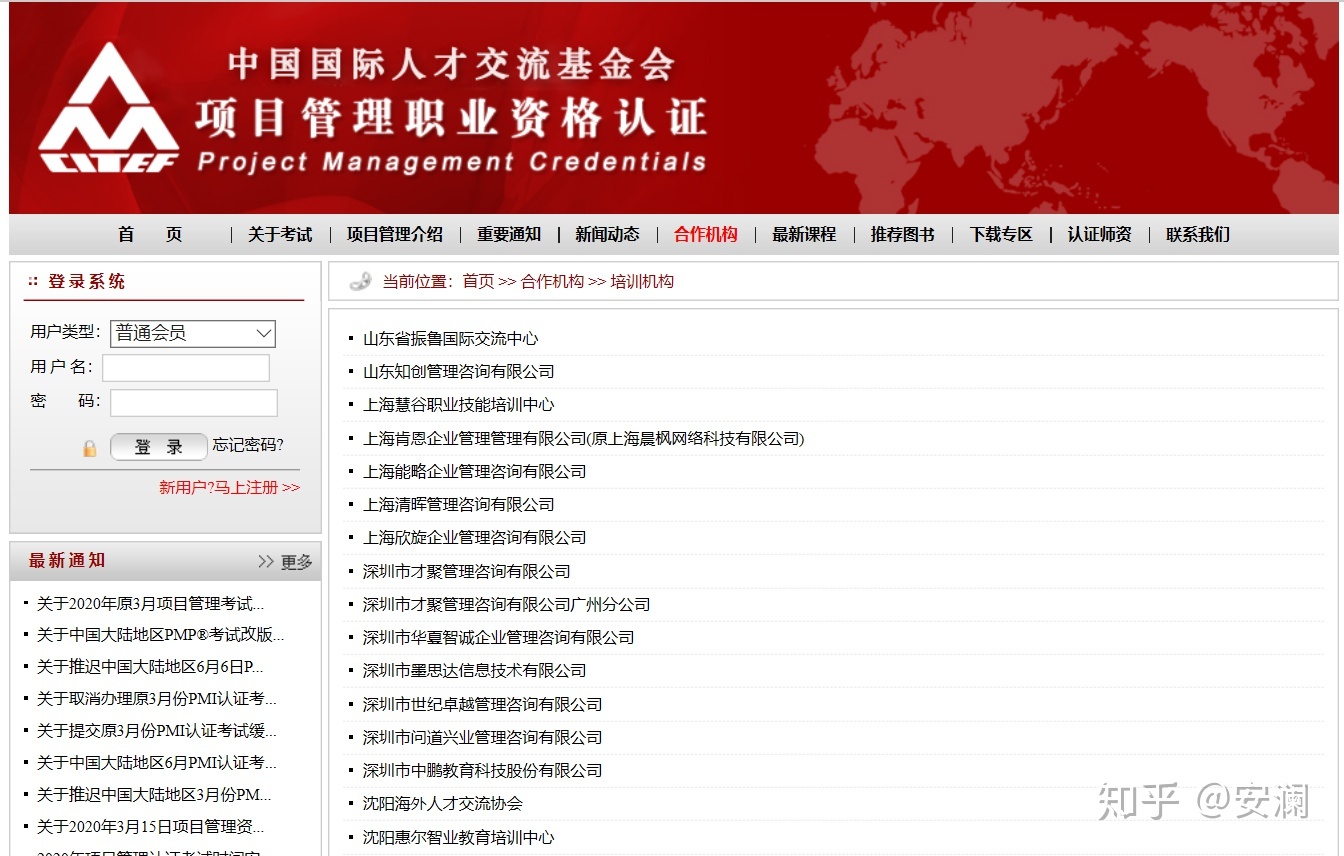Click the 密码 input field

pyautogui.click(x=194, y=403)
